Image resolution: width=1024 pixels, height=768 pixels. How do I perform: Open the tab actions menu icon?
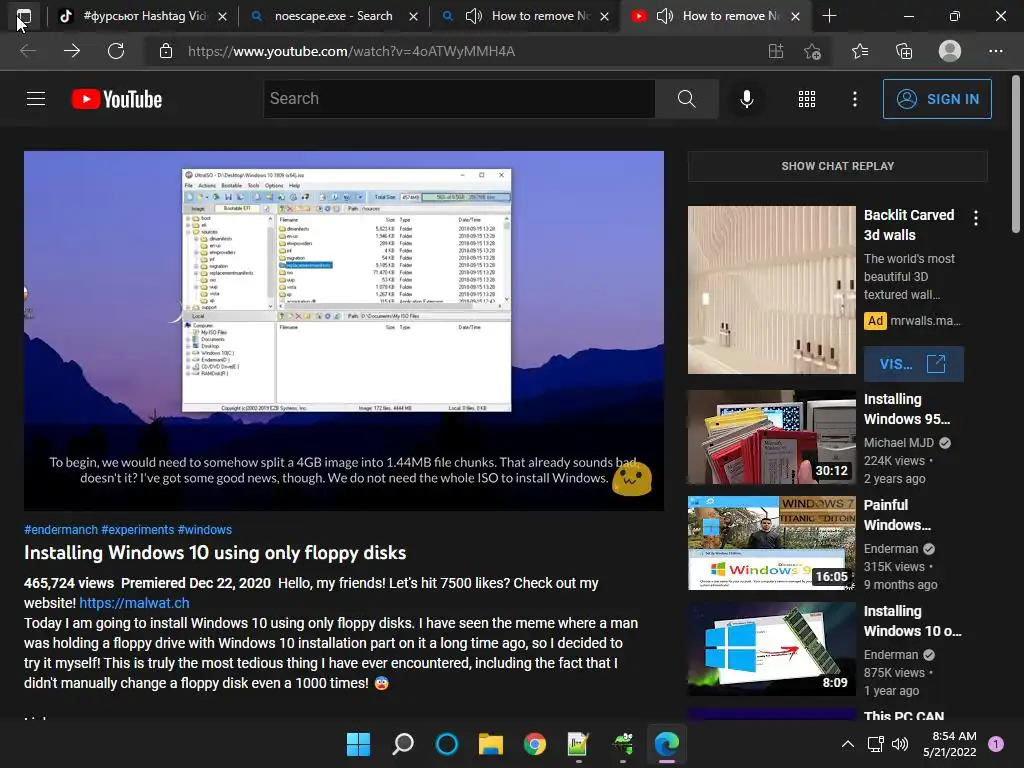tap(24, 16)
